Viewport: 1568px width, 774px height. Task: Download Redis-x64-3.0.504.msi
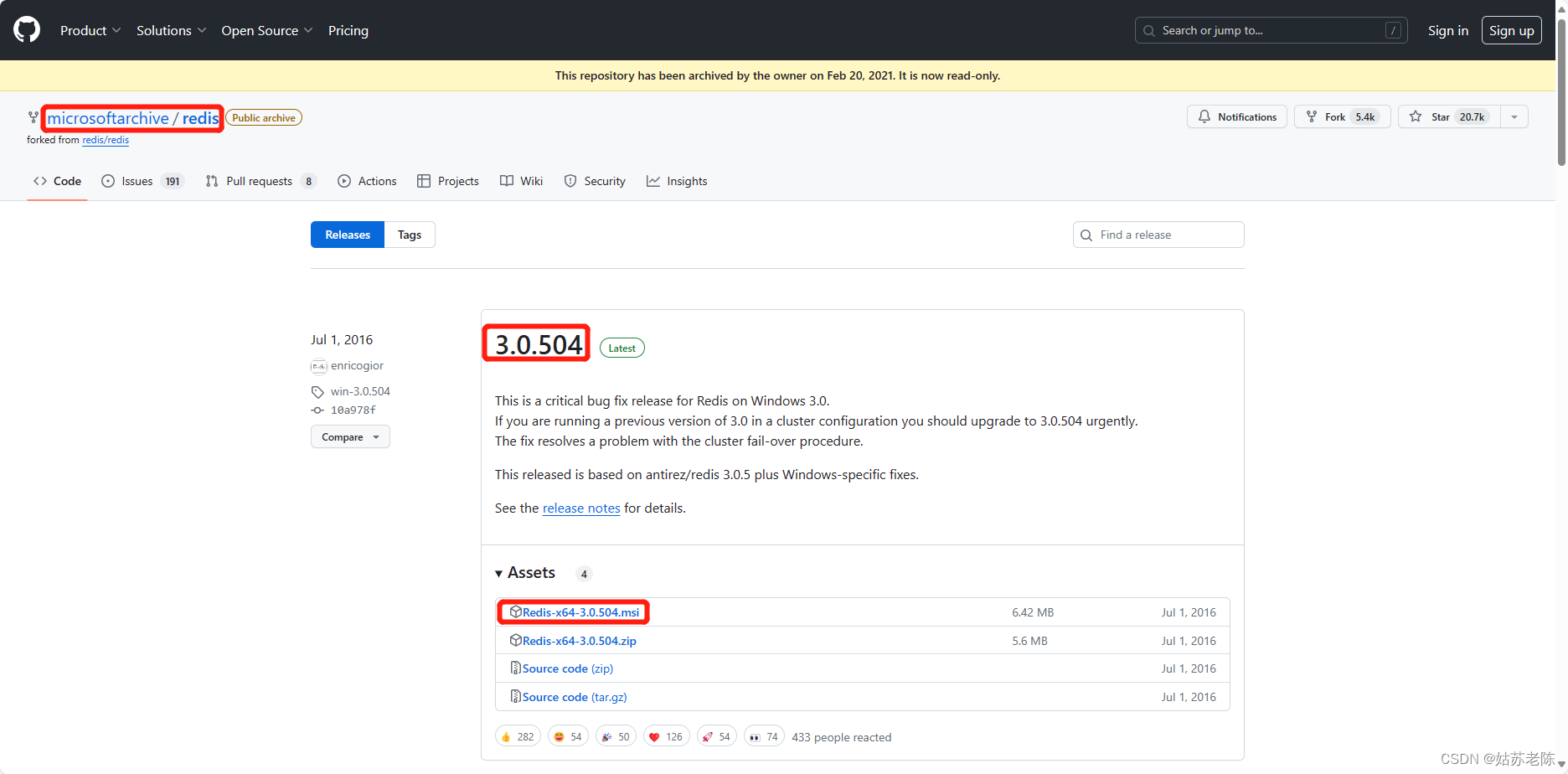coord(580,611)
